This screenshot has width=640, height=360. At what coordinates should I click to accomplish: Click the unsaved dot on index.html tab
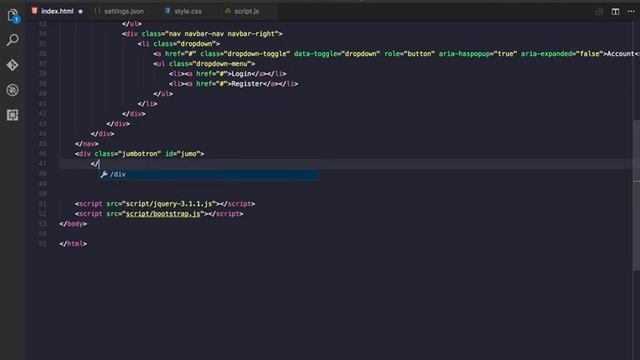[x=80, y=11]
